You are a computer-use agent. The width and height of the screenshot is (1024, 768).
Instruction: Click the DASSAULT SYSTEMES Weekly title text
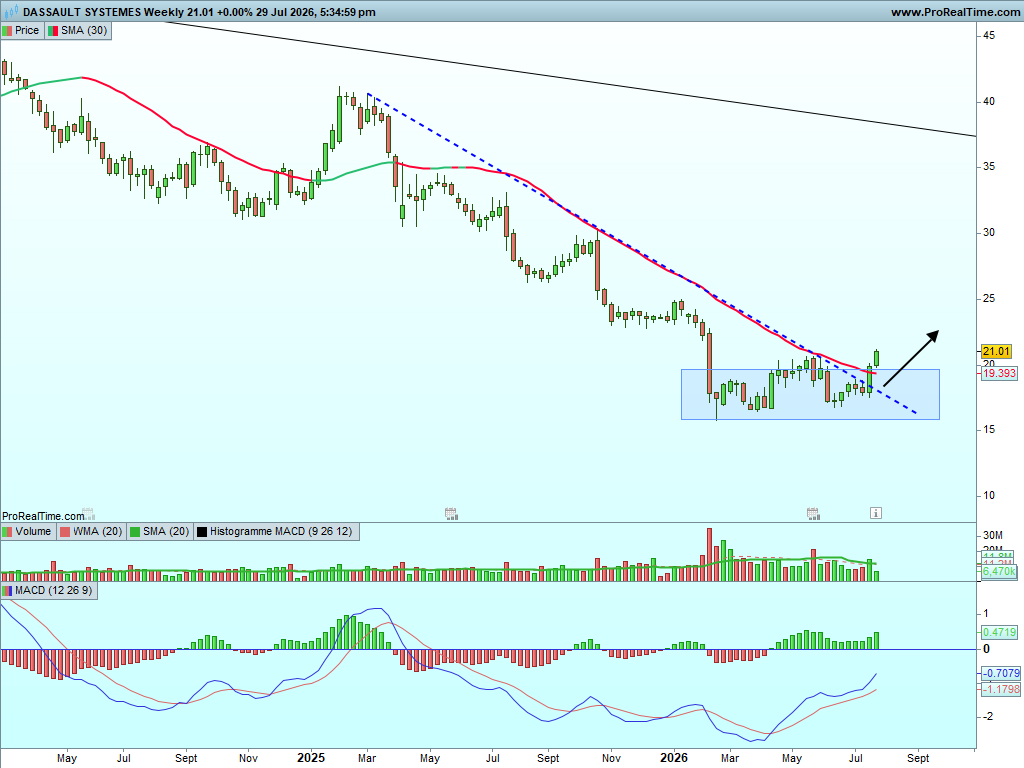[x=103, y=12]
